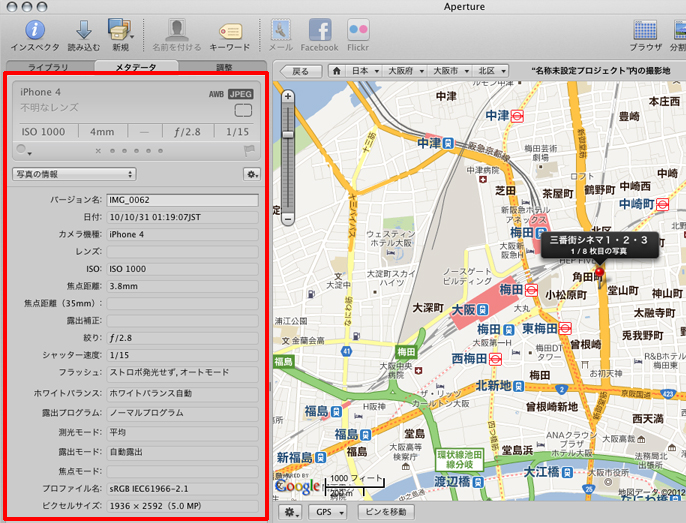Open metadata gear action menu
The image size is (686, 523).
pyautogui.click(x=252, y=174)
